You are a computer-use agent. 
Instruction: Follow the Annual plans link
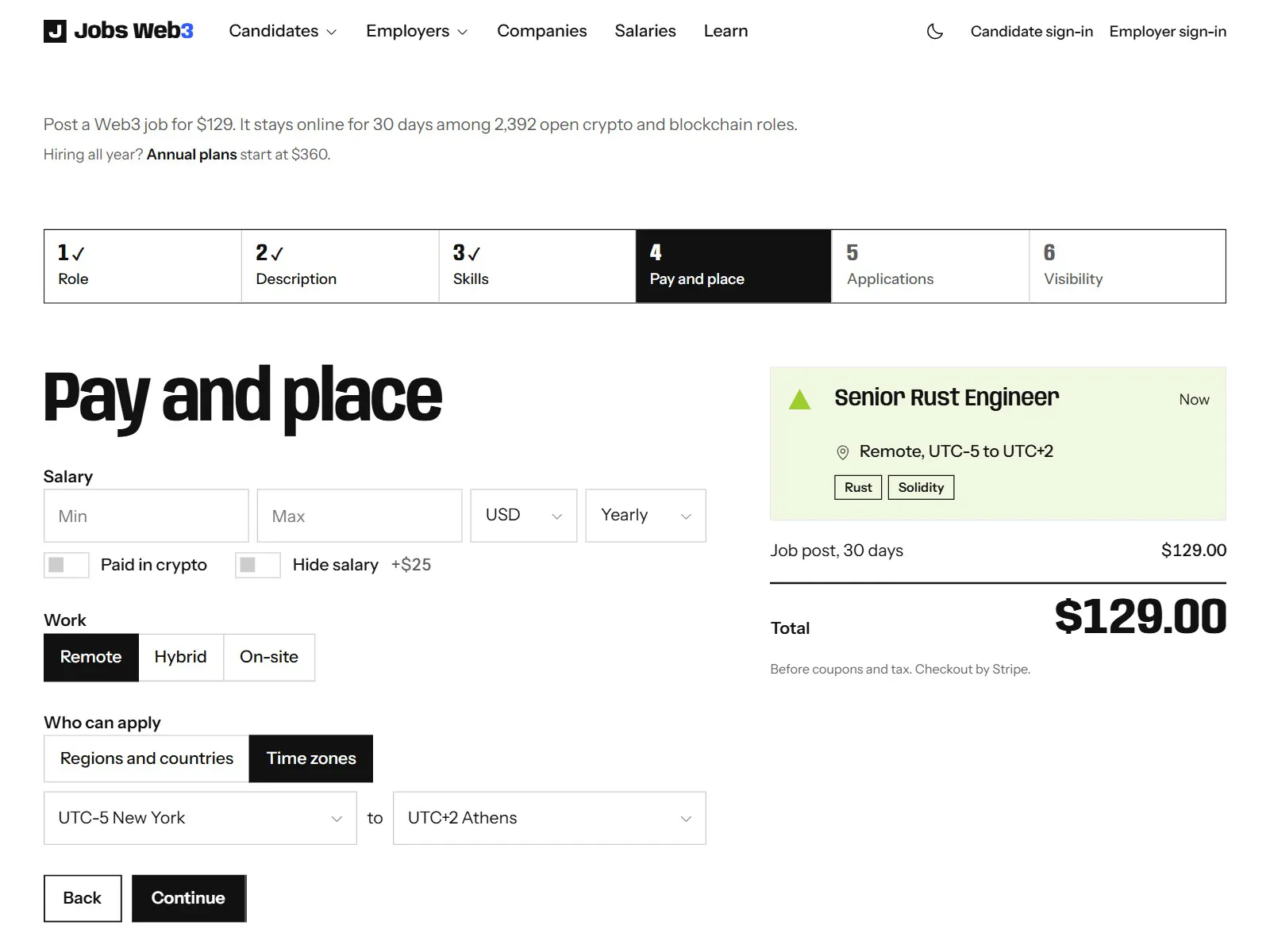192,155
